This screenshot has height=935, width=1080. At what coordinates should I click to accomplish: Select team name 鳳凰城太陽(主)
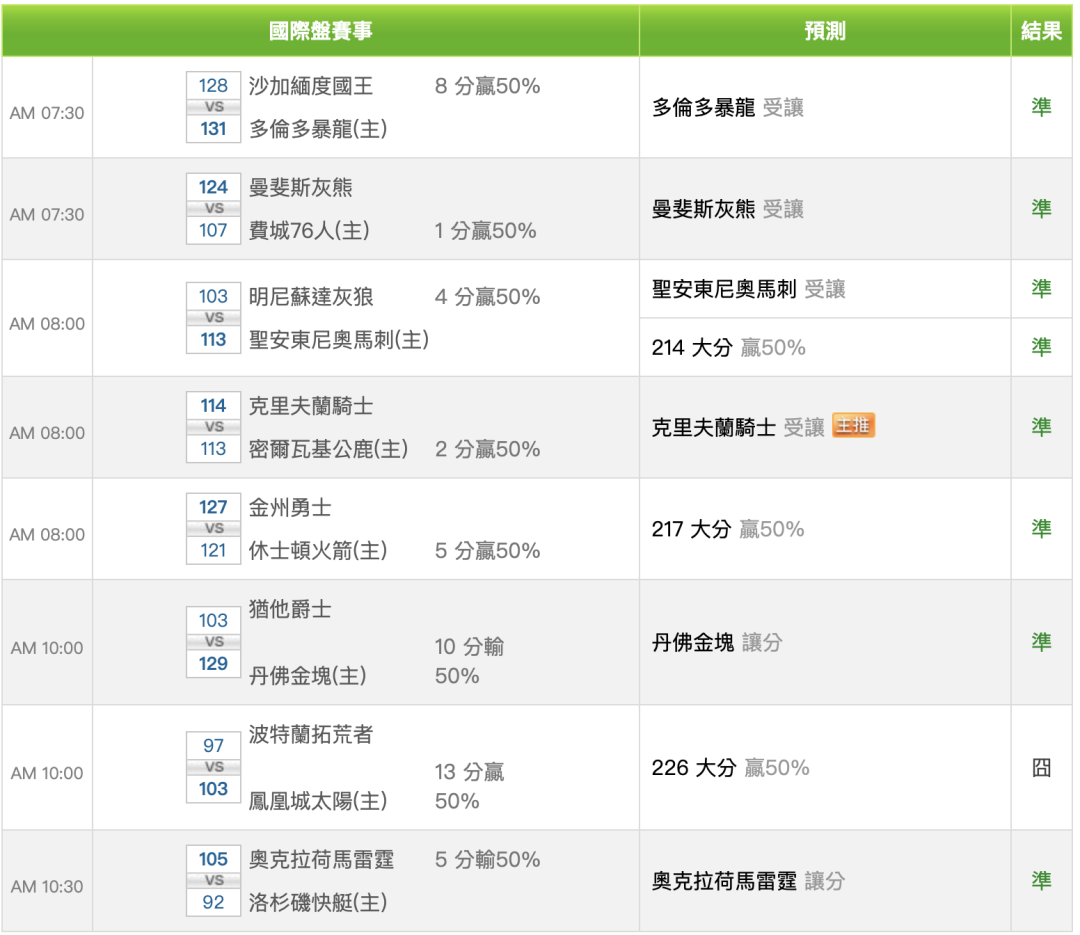click(318, 801)
